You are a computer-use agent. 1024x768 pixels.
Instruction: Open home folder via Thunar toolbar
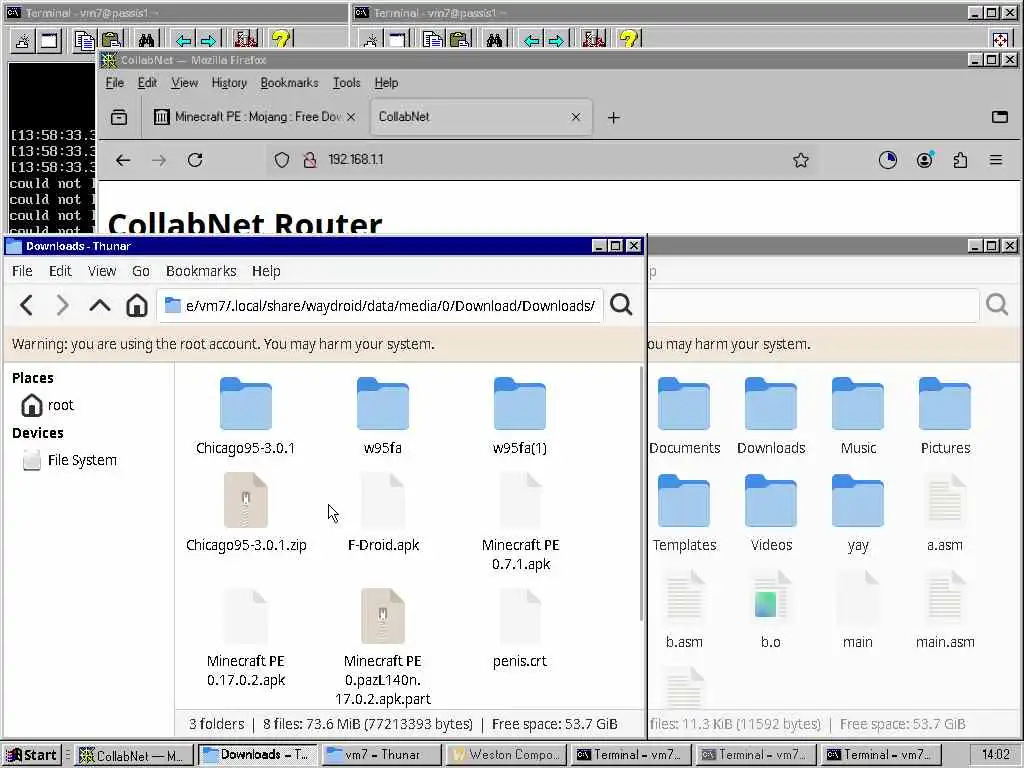tap(136, 305)
